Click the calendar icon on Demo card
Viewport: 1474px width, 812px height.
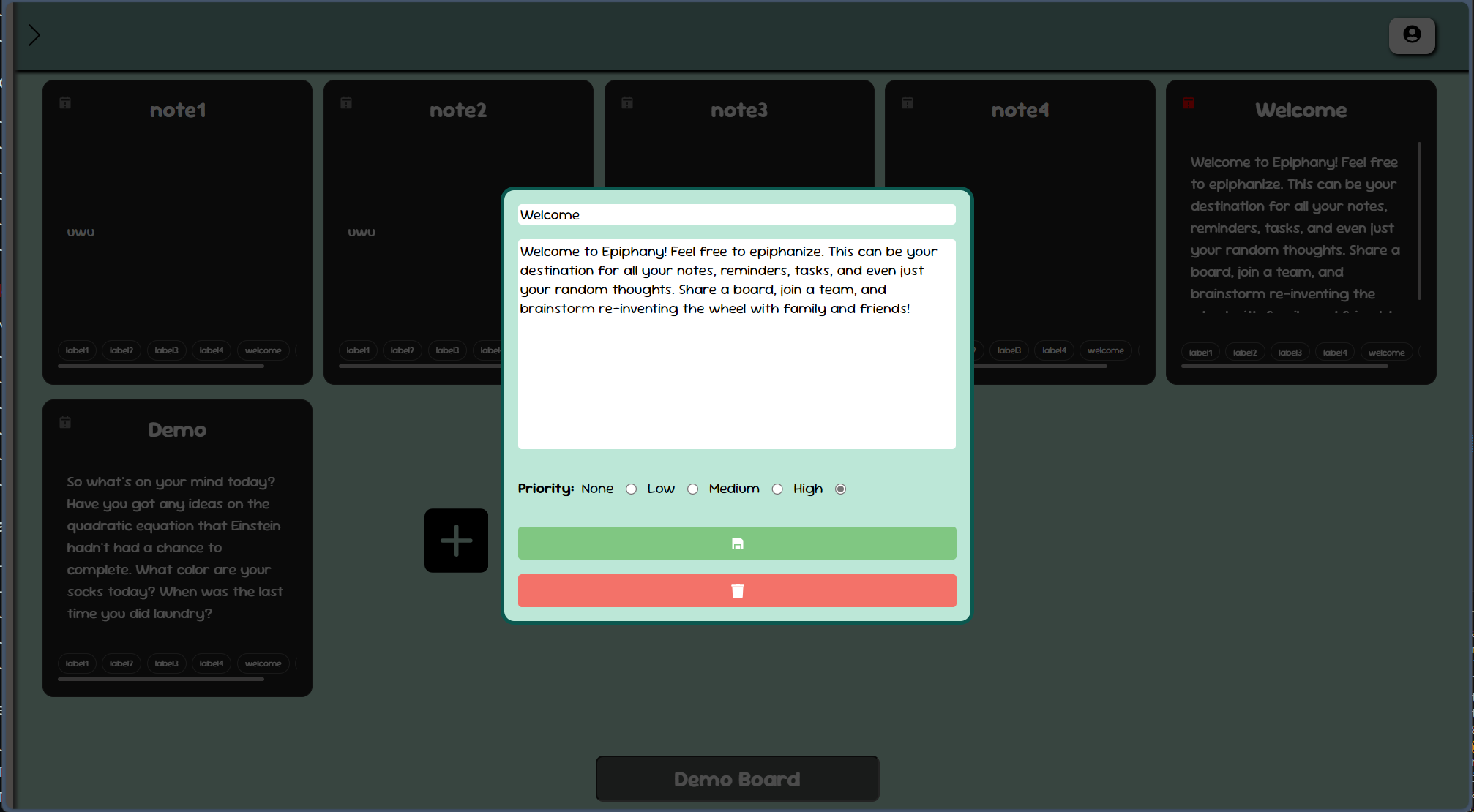[65, 422]
